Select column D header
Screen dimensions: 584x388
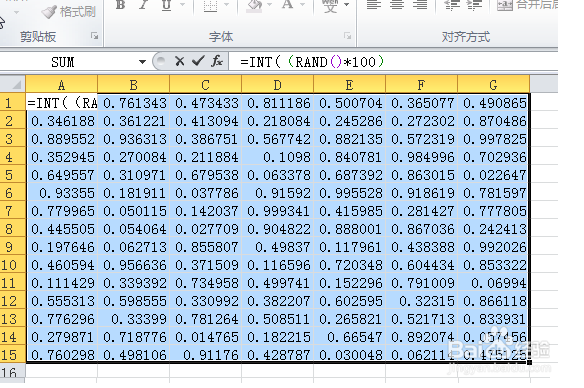tap(277, 85)
